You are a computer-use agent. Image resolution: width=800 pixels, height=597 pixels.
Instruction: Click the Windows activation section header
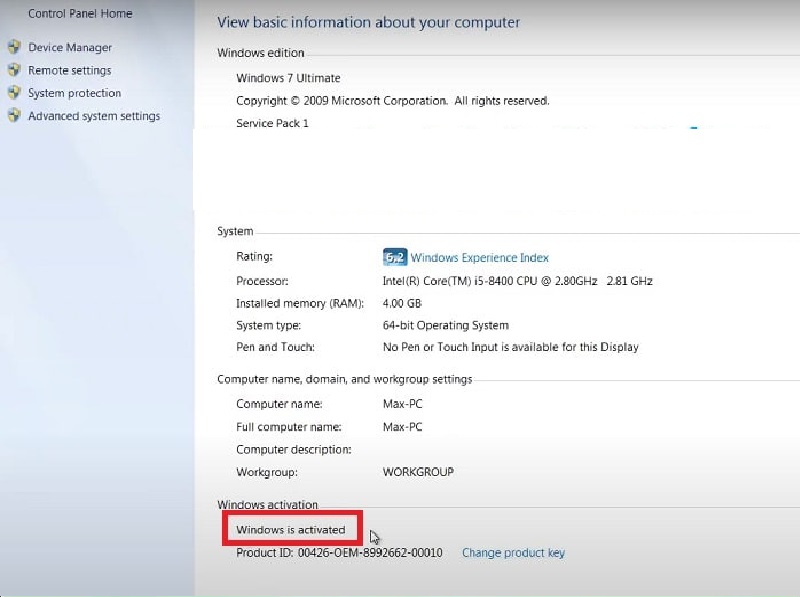(x=267, y=505)
